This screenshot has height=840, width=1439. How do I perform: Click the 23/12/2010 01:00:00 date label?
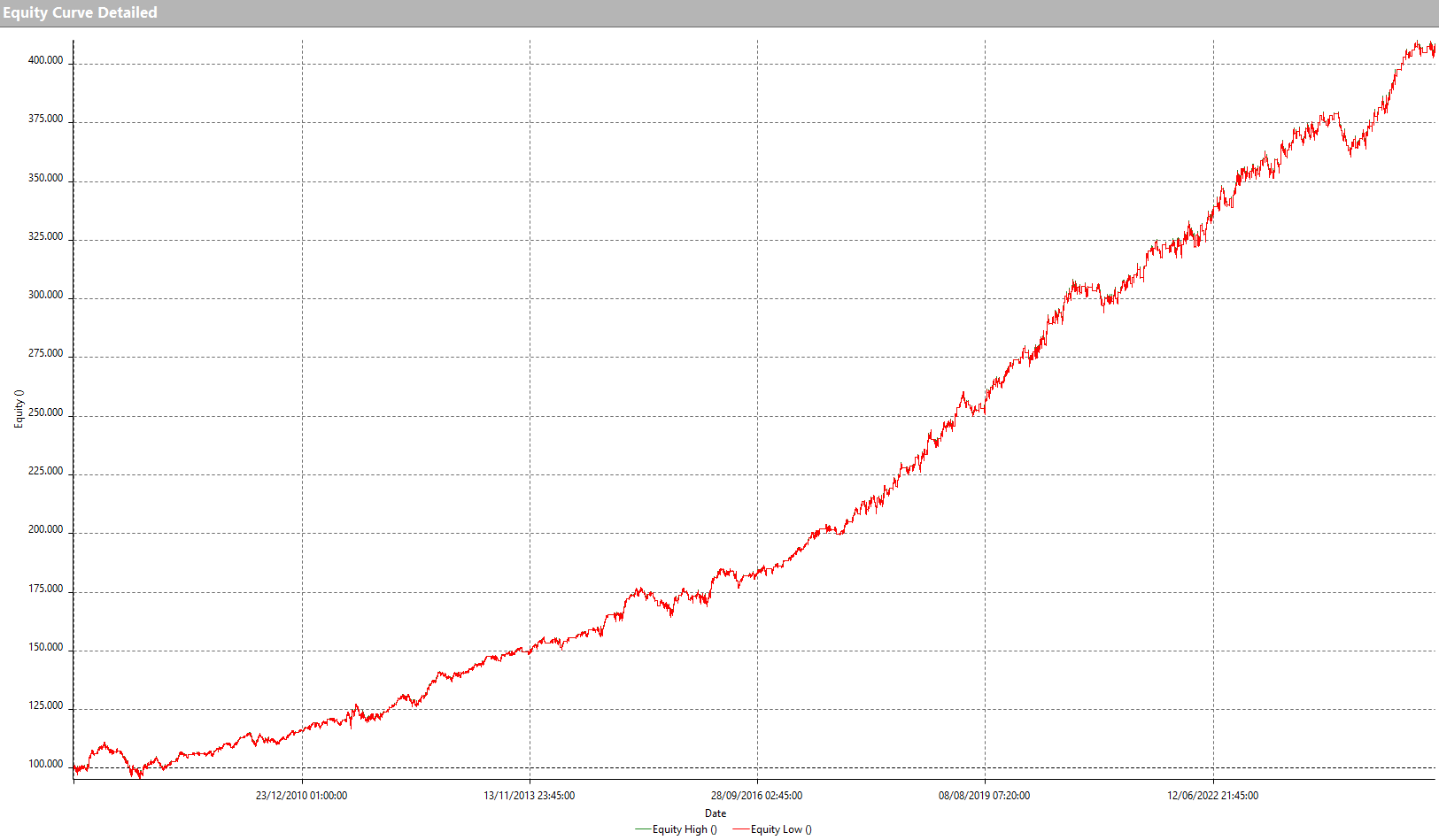301,796
